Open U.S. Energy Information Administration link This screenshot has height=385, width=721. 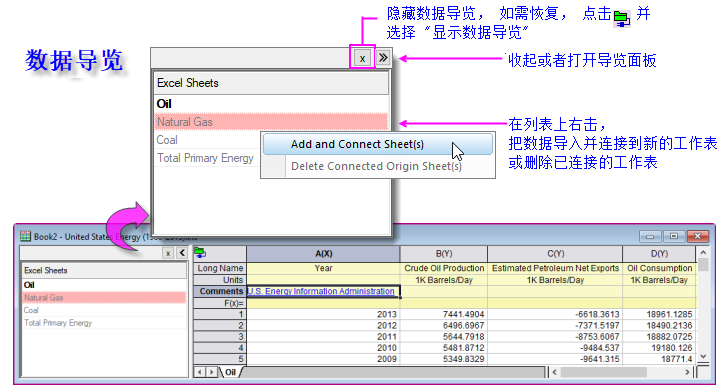321,291
